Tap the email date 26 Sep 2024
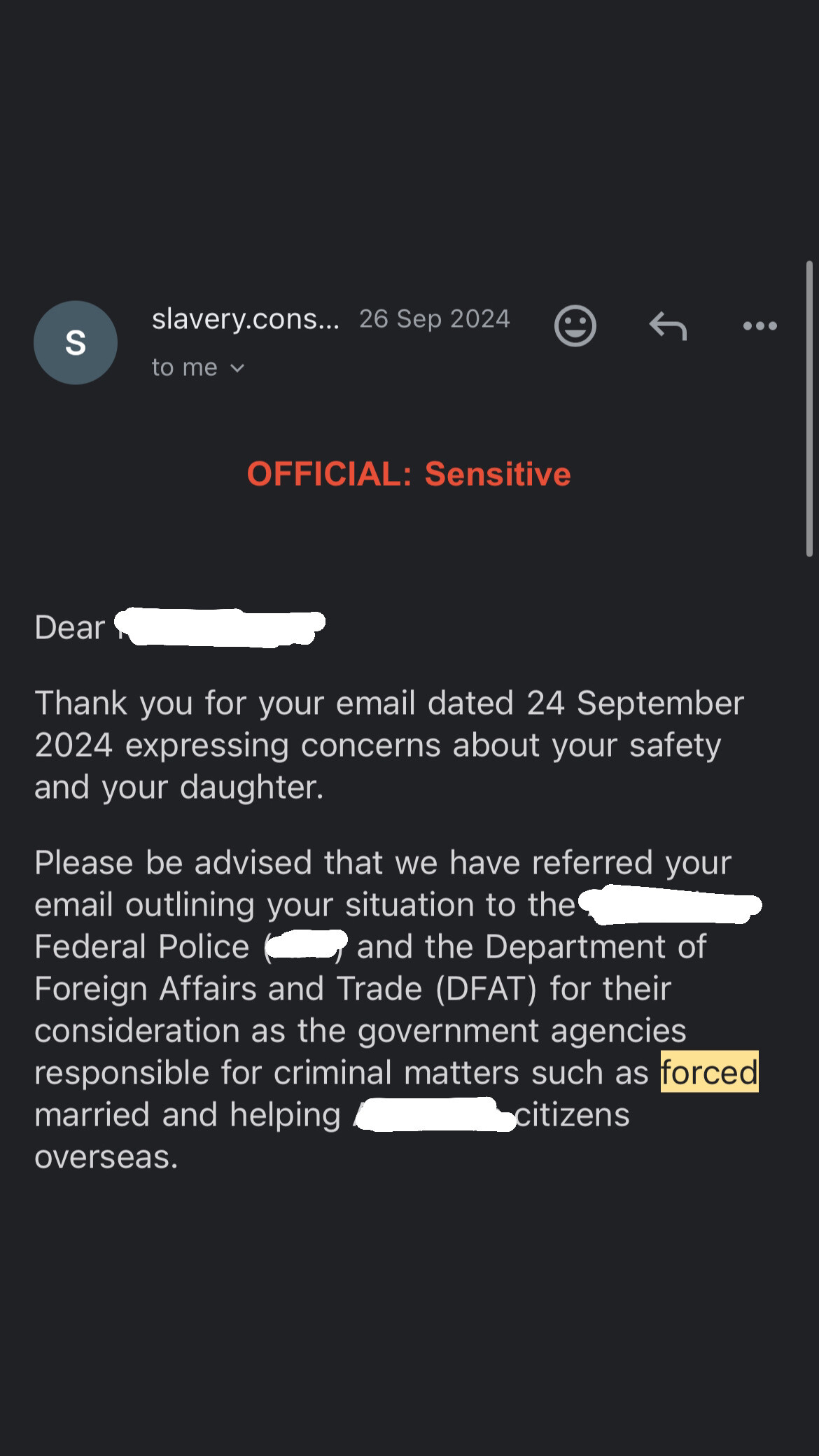Screen dimensions: 819x1456 [x=434, y=319]
